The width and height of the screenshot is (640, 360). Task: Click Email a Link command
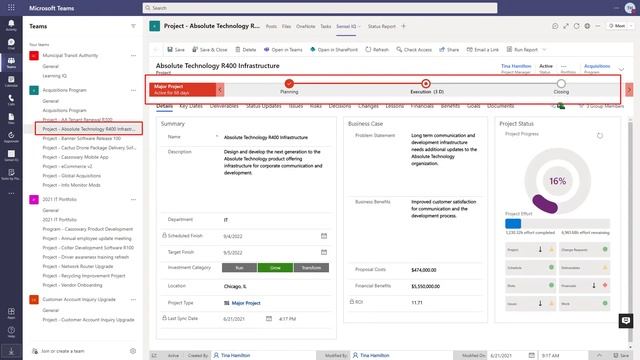[483, 49]
